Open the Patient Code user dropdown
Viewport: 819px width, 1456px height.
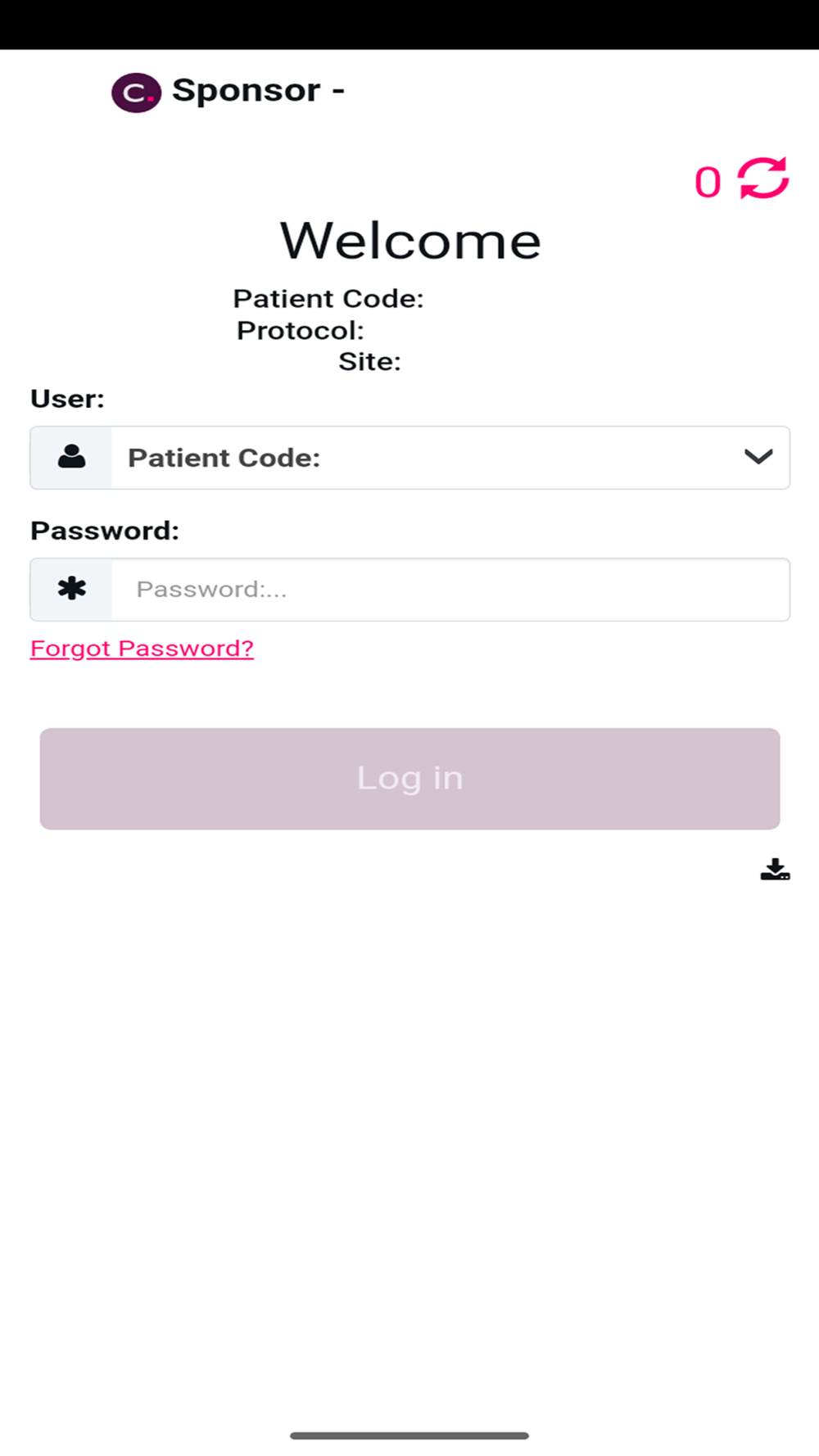pyautogui.click(x=450, y=458)
